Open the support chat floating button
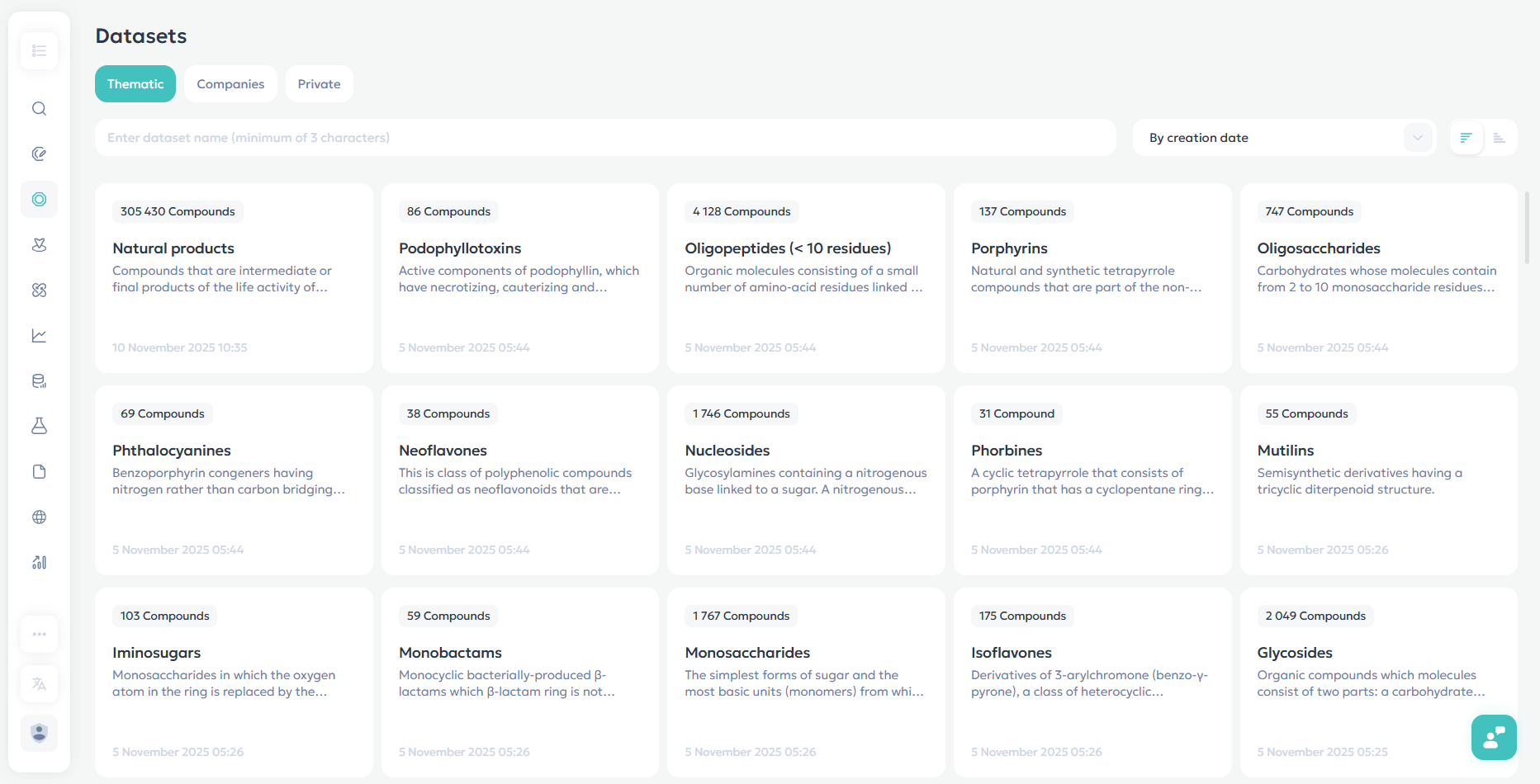The height and width of the screenshot is (784, 1540). 1494,737
